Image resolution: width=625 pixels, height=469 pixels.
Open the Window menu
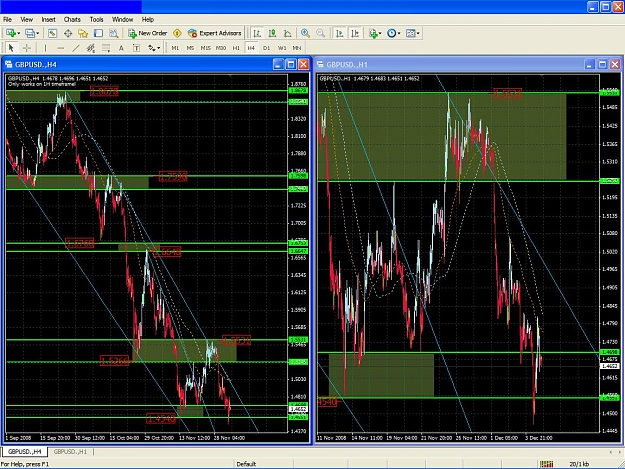click(x=122, y=20)
